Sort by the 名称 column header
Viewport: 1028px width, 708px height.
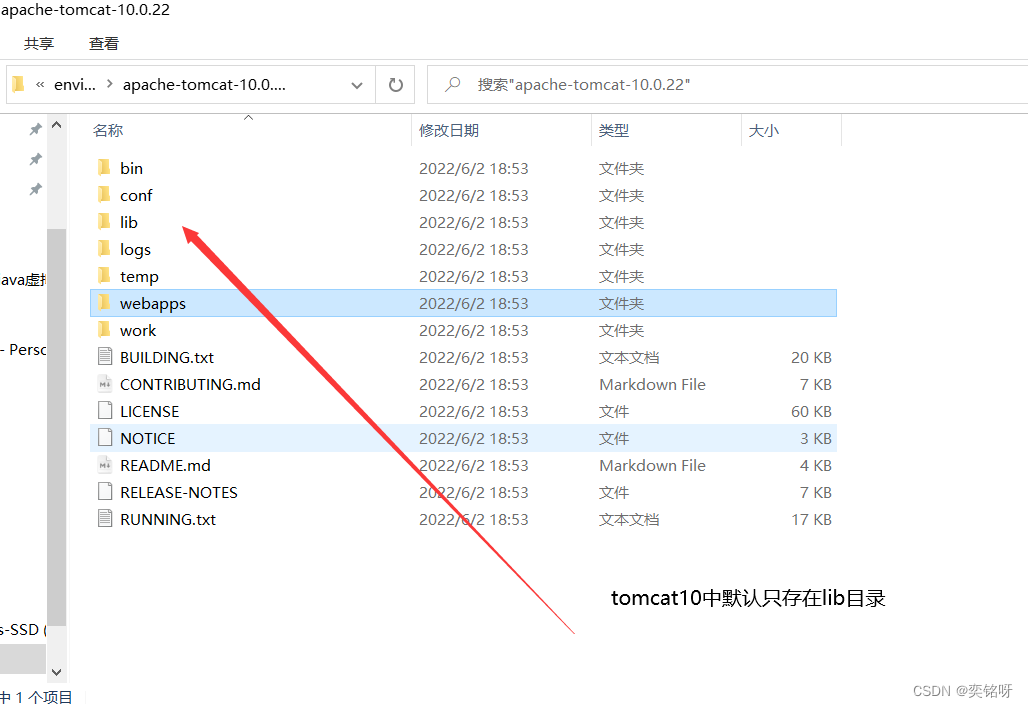(108, 130)
